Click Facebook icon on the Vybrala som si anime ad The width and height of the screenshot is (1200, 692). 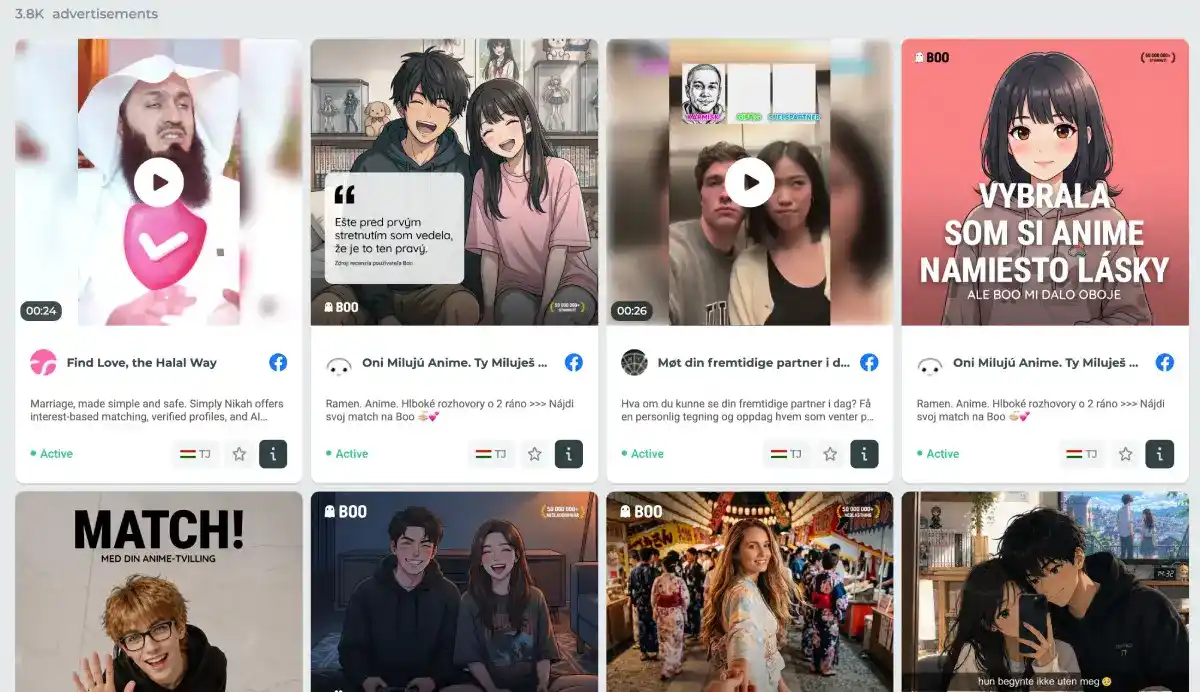[x=1165, y=363]
